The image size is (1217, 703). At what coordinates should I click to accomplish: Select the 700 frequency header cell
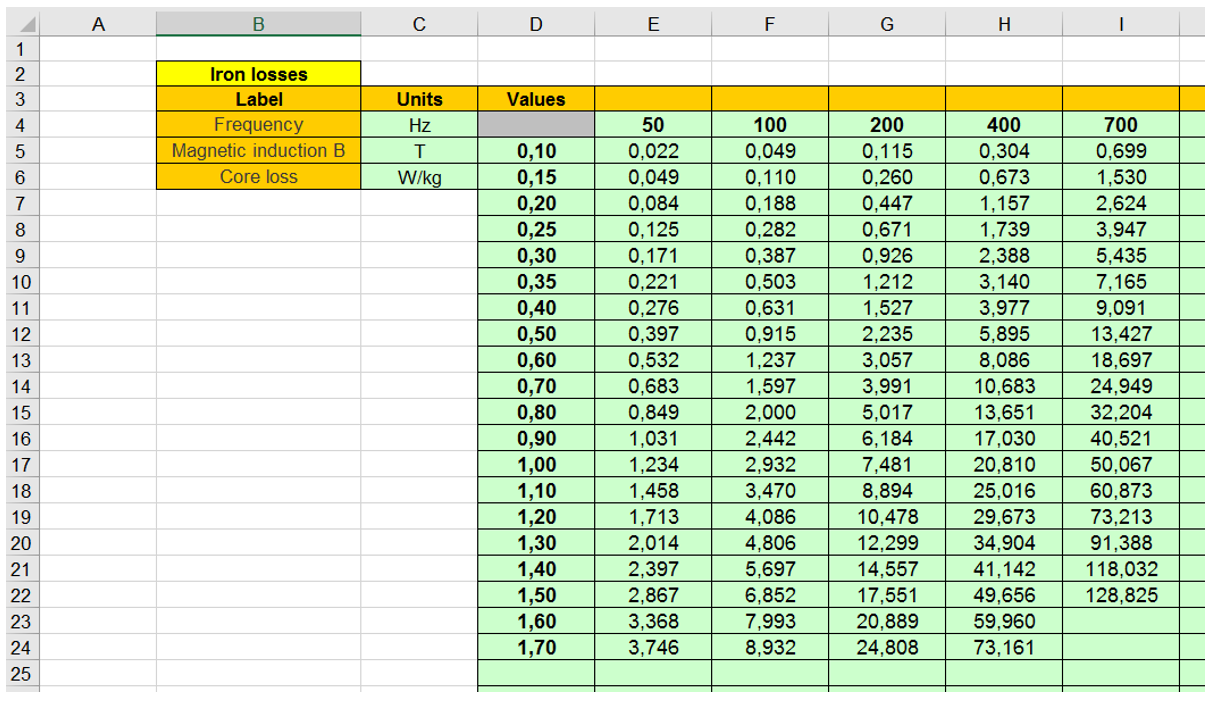[1120, 125]
